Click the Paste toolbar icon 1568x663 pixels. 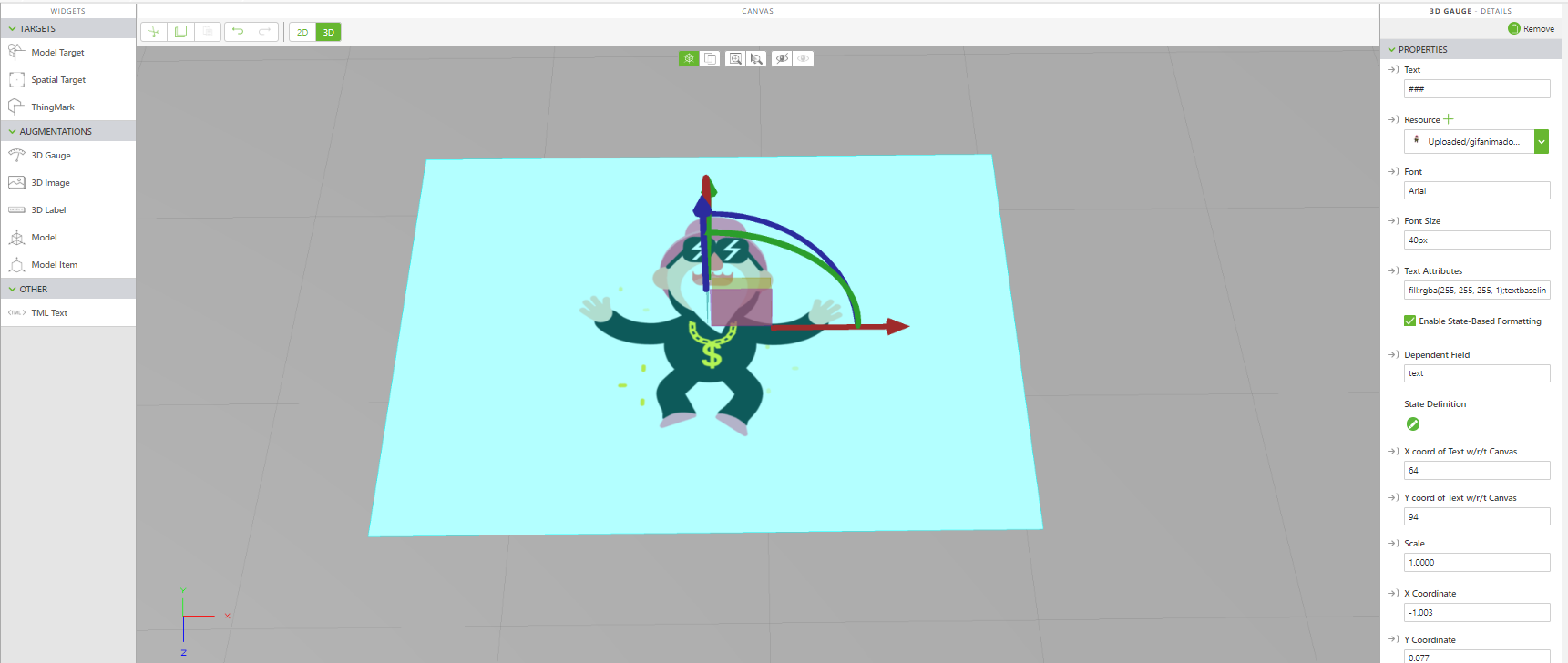tap(208, 32)
